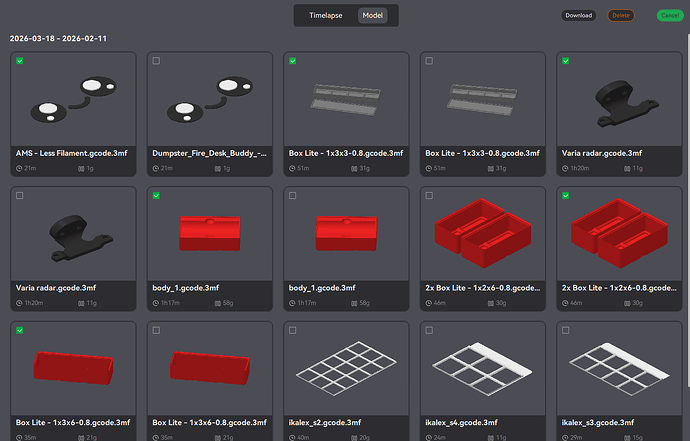
Task: Click the date range text 2026-03-18 - 2026-02-11
Action: (x=58, y=39)
